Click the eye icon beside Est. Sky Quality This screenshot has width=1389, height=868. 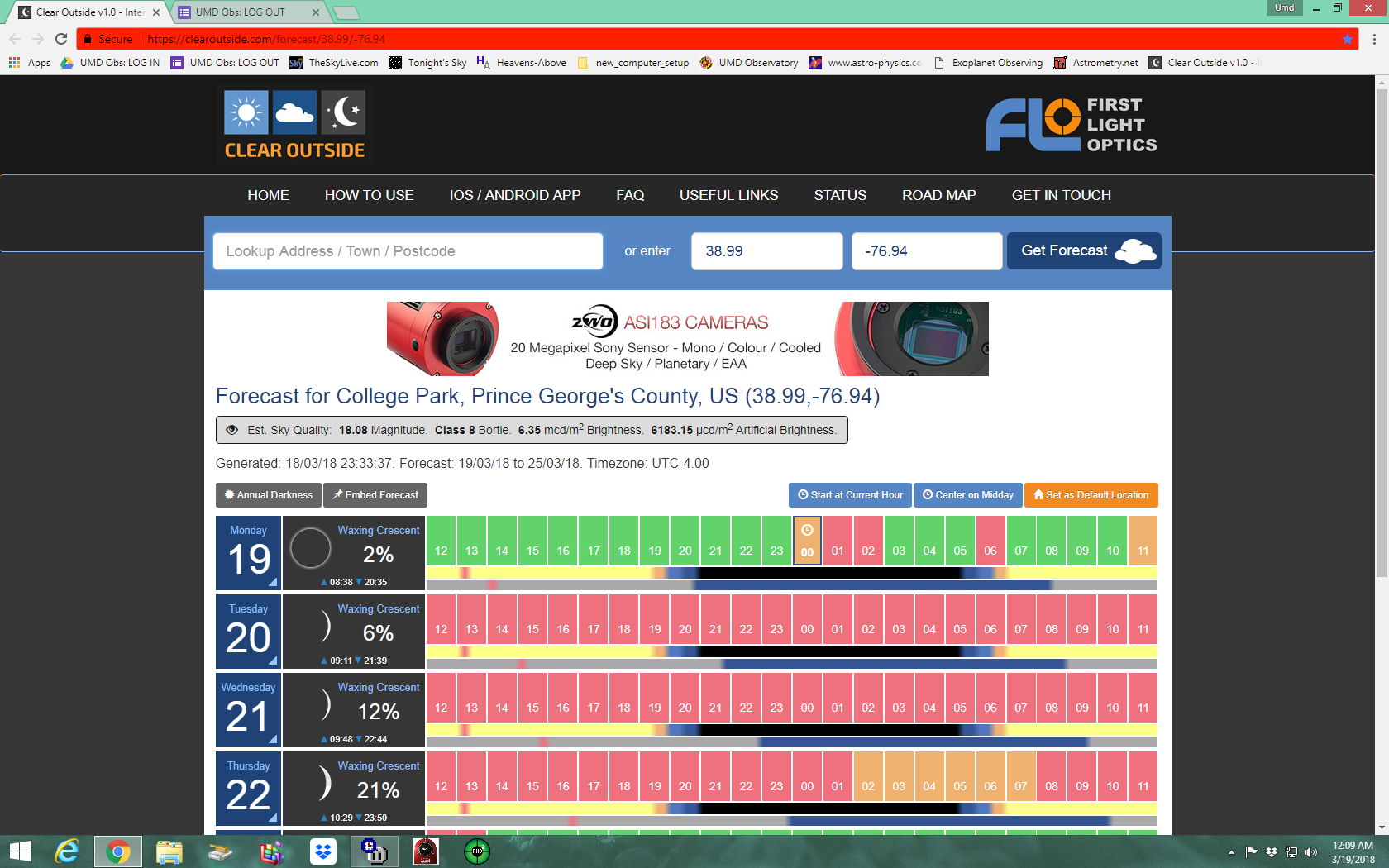click(x=232, y=430)
